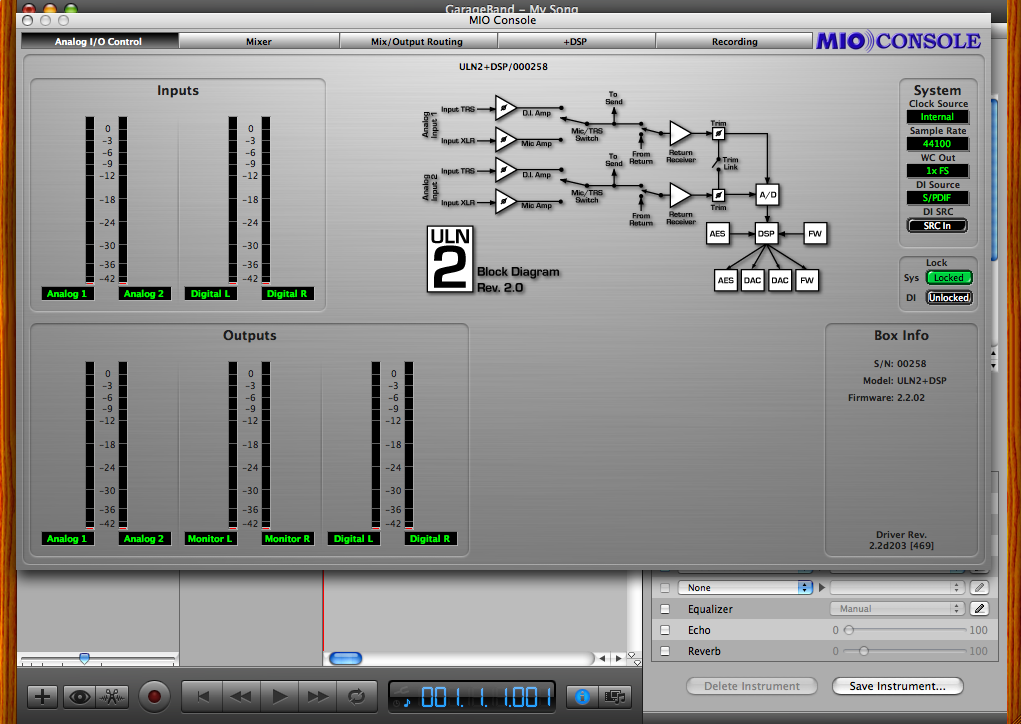This screenshot has height=724, width=1021.
Task: Show Track Info with the blue info icon
Action: (583, 696)
